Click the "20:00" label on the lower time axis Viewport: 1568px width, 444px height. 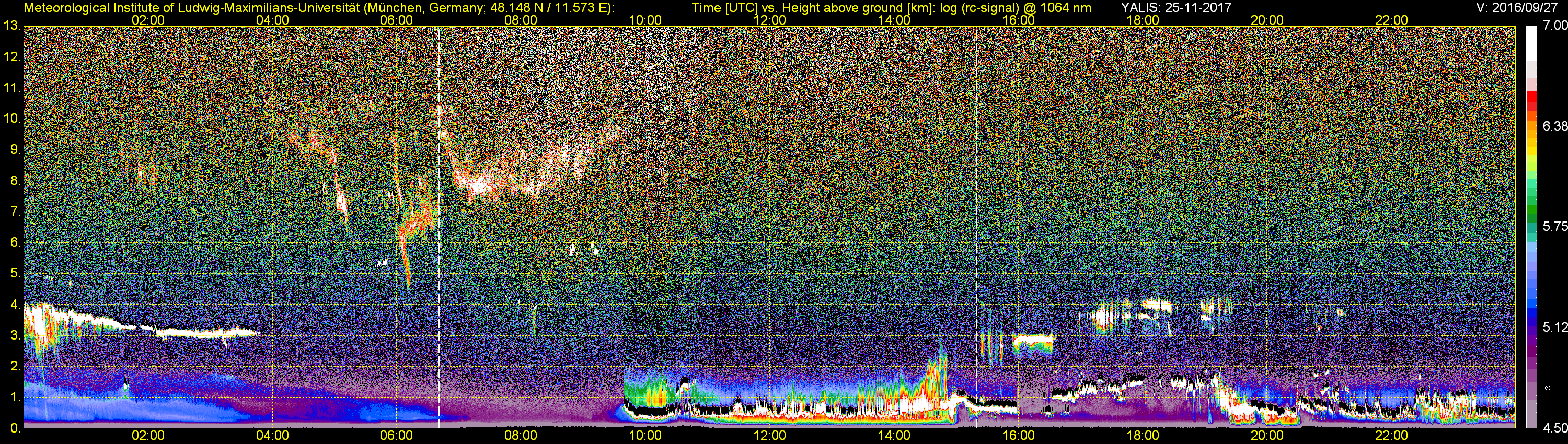coord(1267,436)
